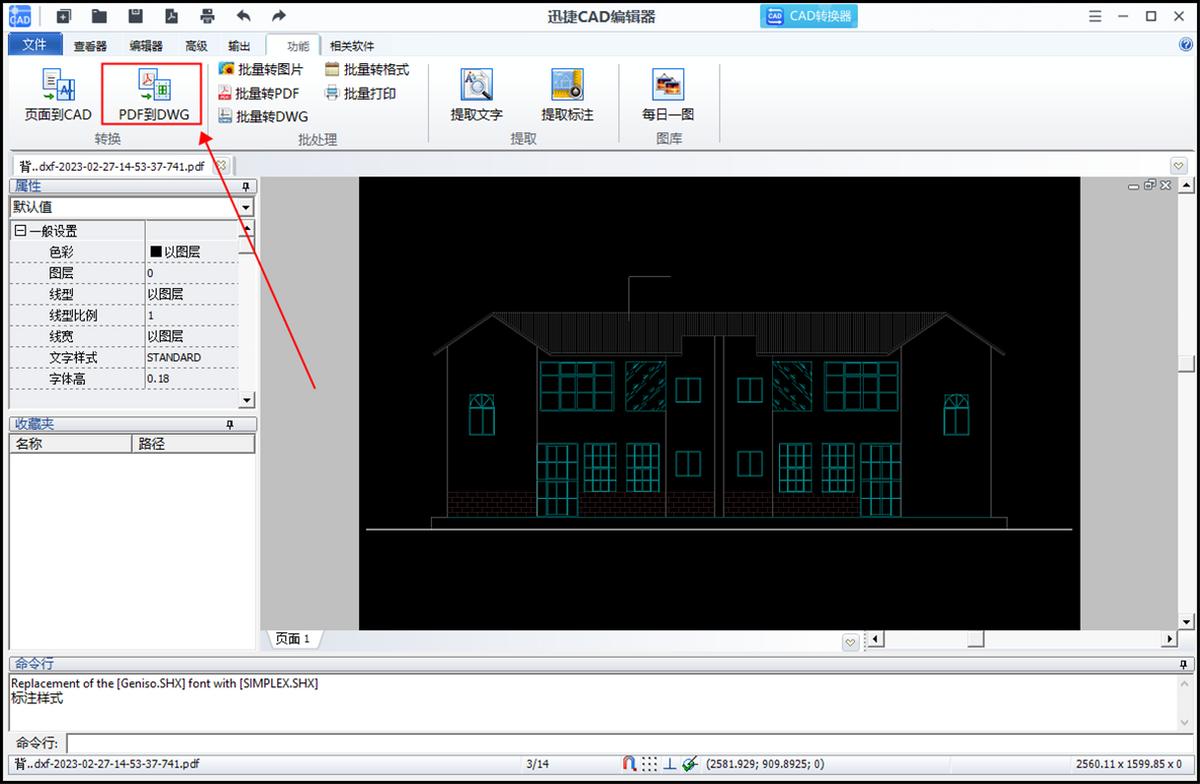
Task: Open the 提取标注 annotation extraction tool
Action: [565, 95]
